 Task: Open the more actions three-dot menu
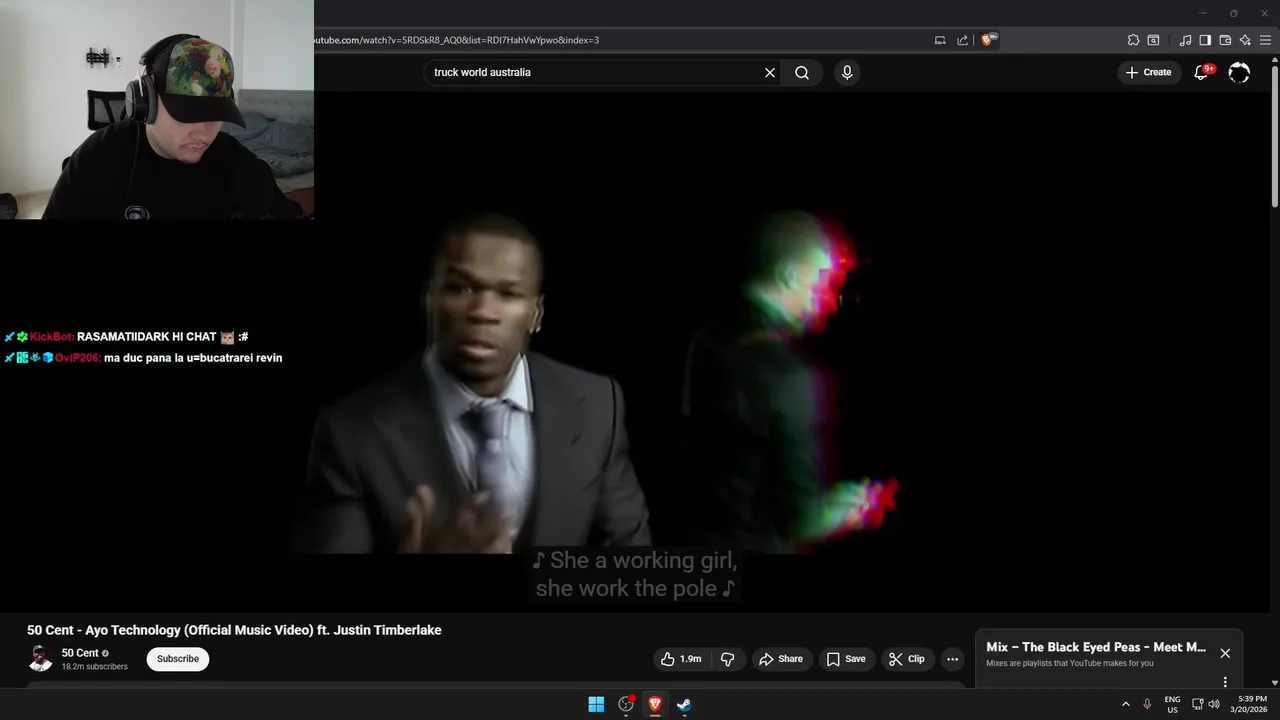pyautogui.click(x=953, y=659)
